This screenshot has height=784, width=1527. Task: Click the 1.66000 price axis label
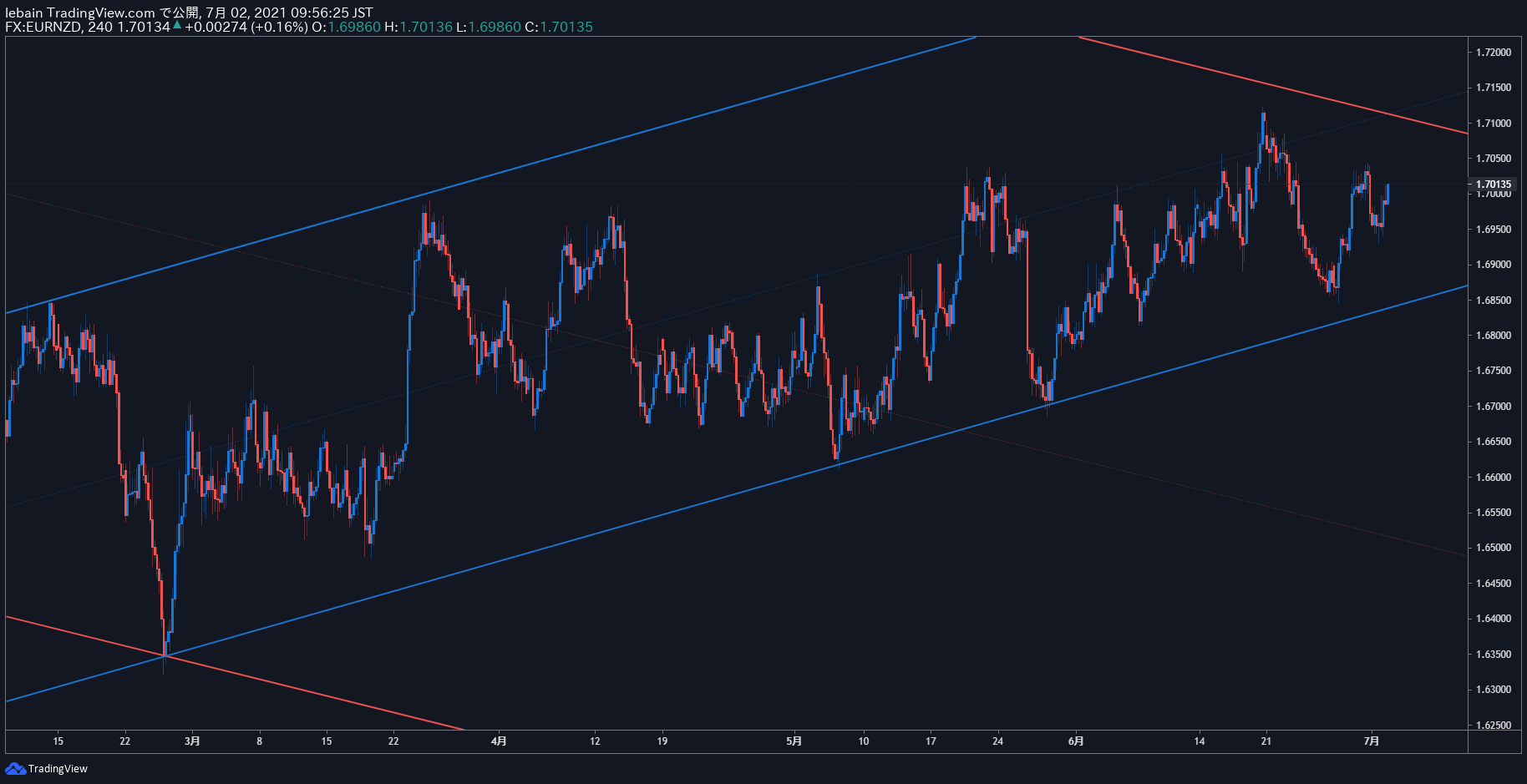coord(1494,478)
